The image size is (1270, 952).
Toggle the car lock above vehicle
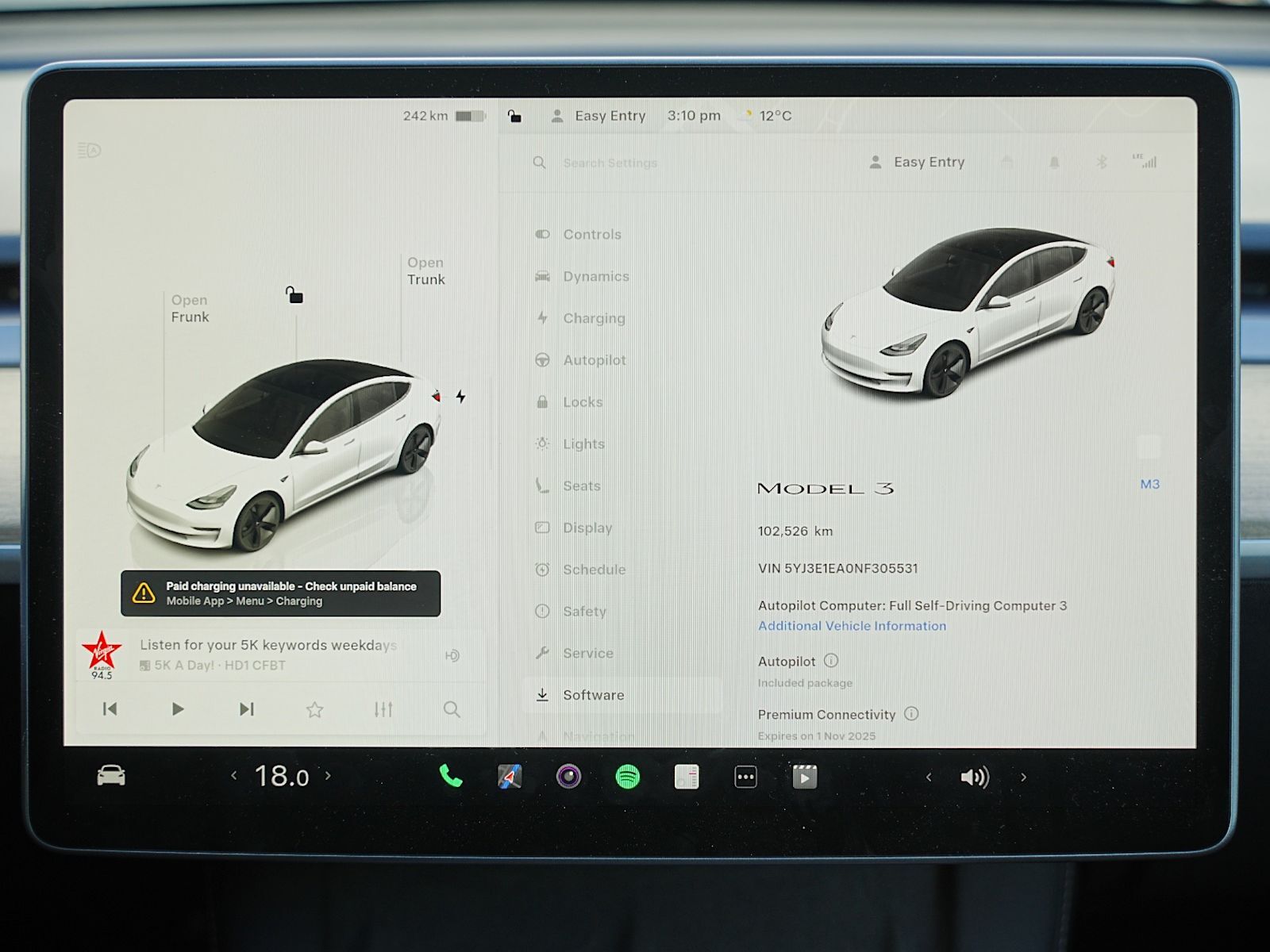coord(294,295)
